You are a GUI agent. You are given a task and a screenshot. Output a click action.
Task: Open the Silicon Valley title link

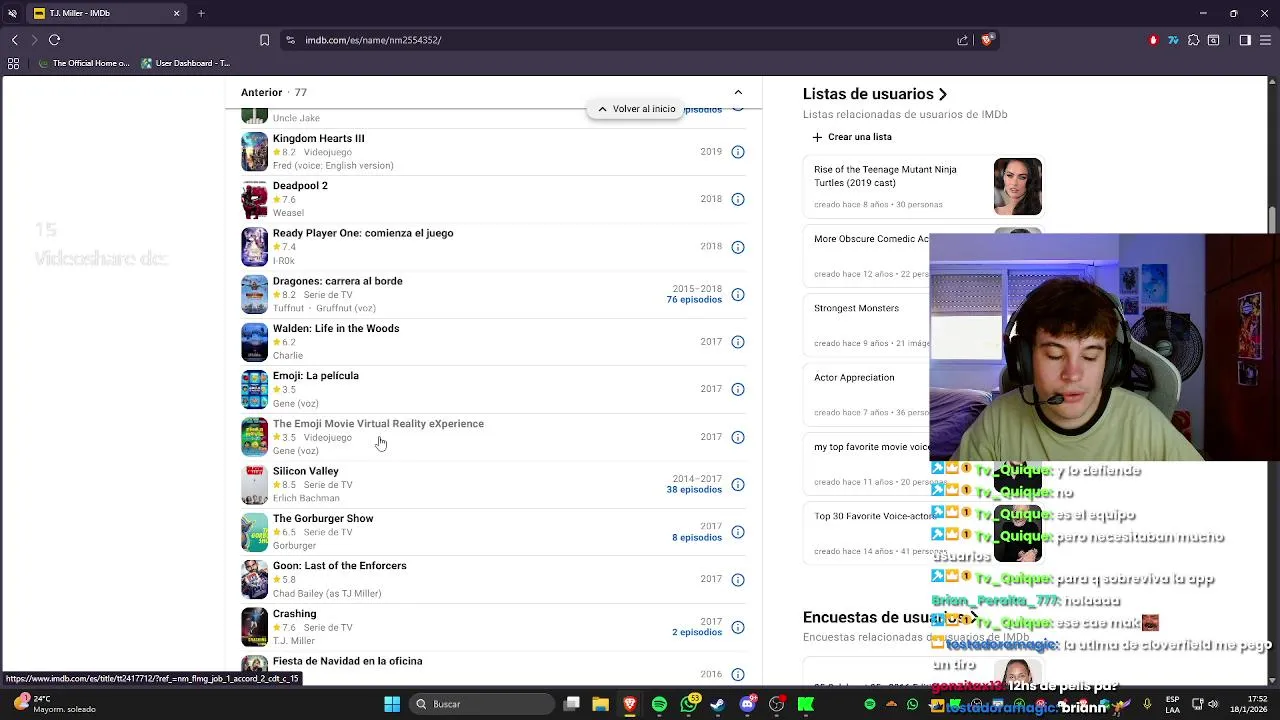pyautogui.click(x=306, y=471)
